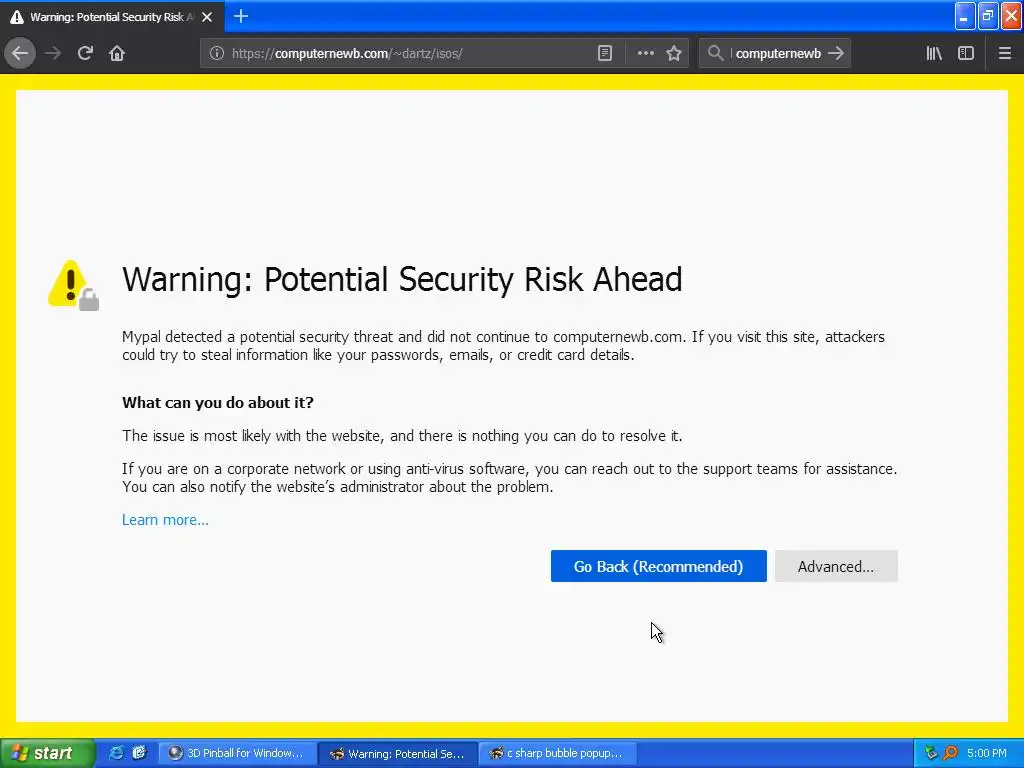Submit search with the arrow button
This screenshot has height=768, width=1024.
[x=836, y=54]
